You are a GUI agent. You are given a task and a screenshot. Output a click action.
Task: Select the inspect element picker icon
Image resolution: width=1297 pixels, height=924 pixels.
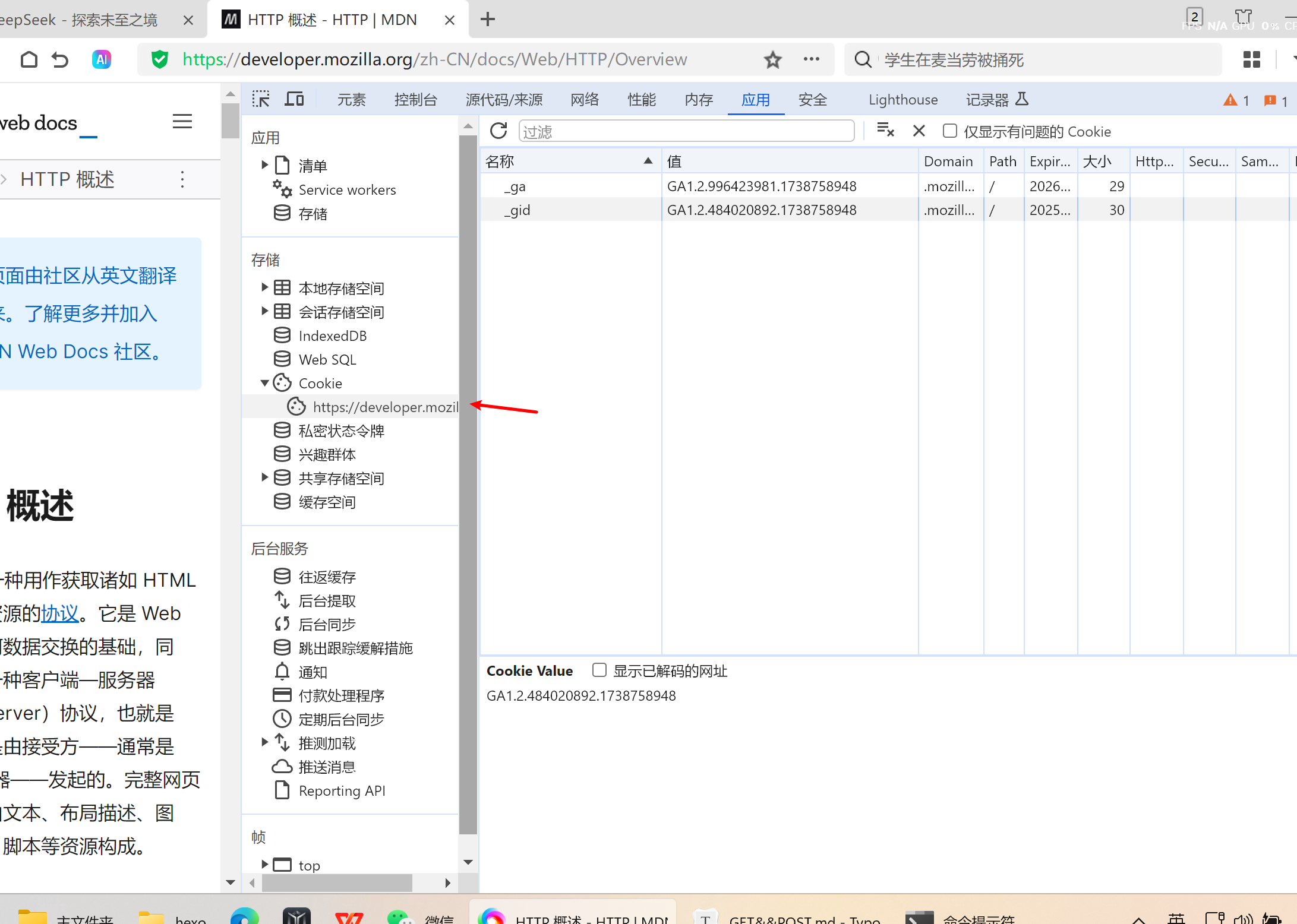tap(260, 99)
